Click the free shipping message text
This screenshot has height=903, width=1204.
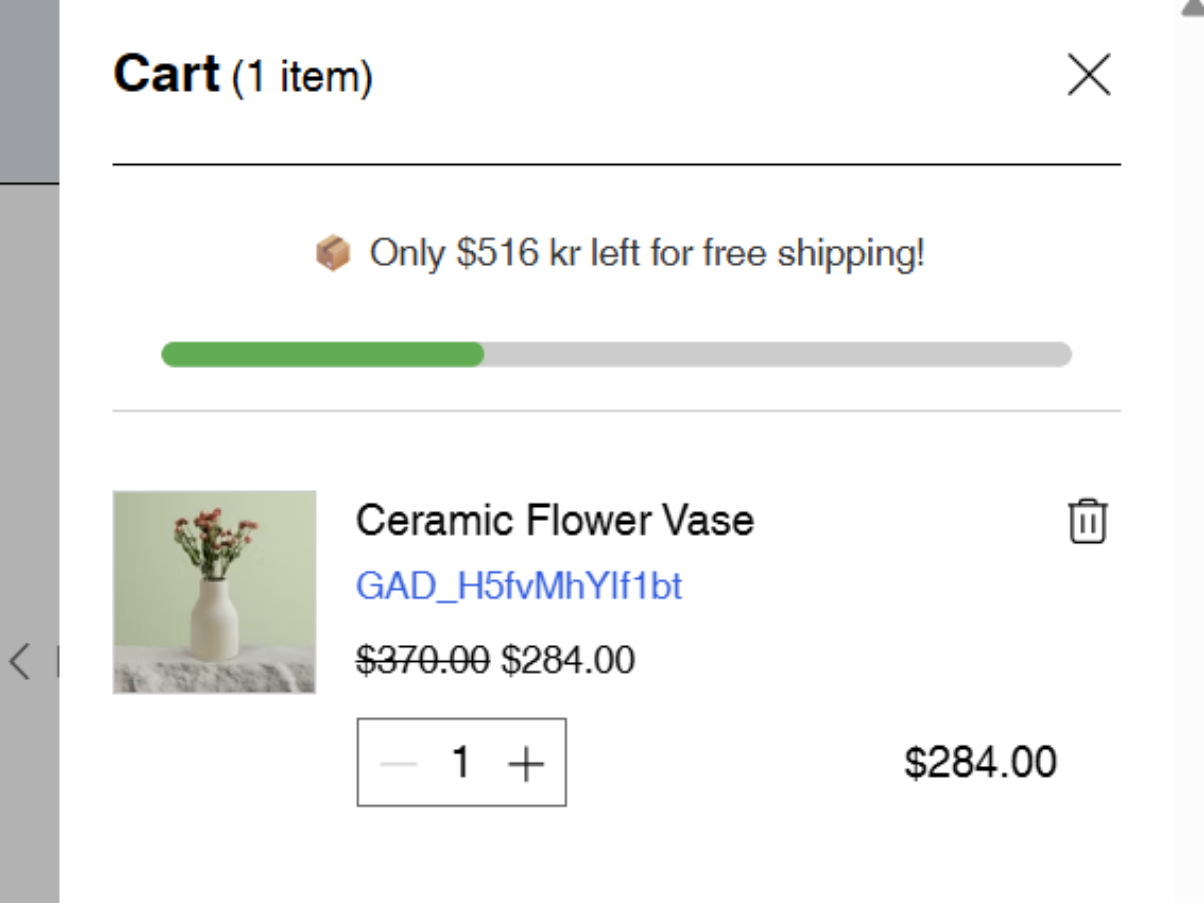pyautogui.click(x=647, y=254)
